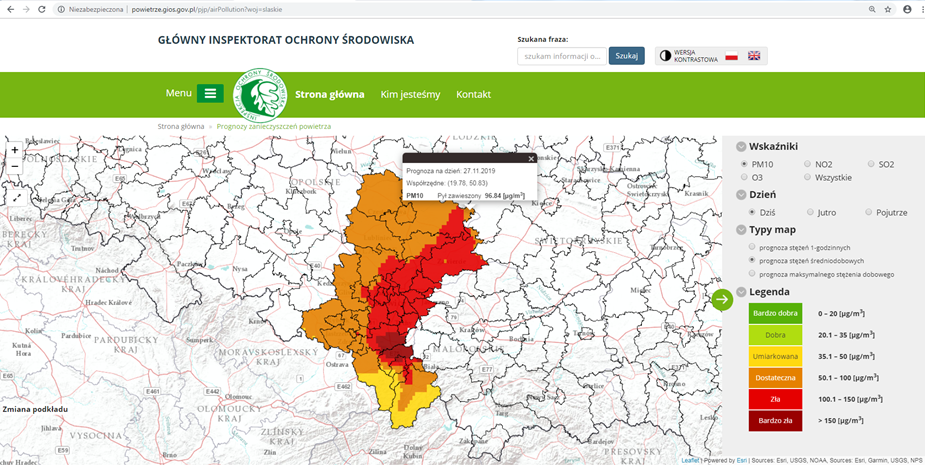The width and height of the screenshot is (925, 465).
Task: Choose Jutro as forecast day
Action: pos(809,212)
